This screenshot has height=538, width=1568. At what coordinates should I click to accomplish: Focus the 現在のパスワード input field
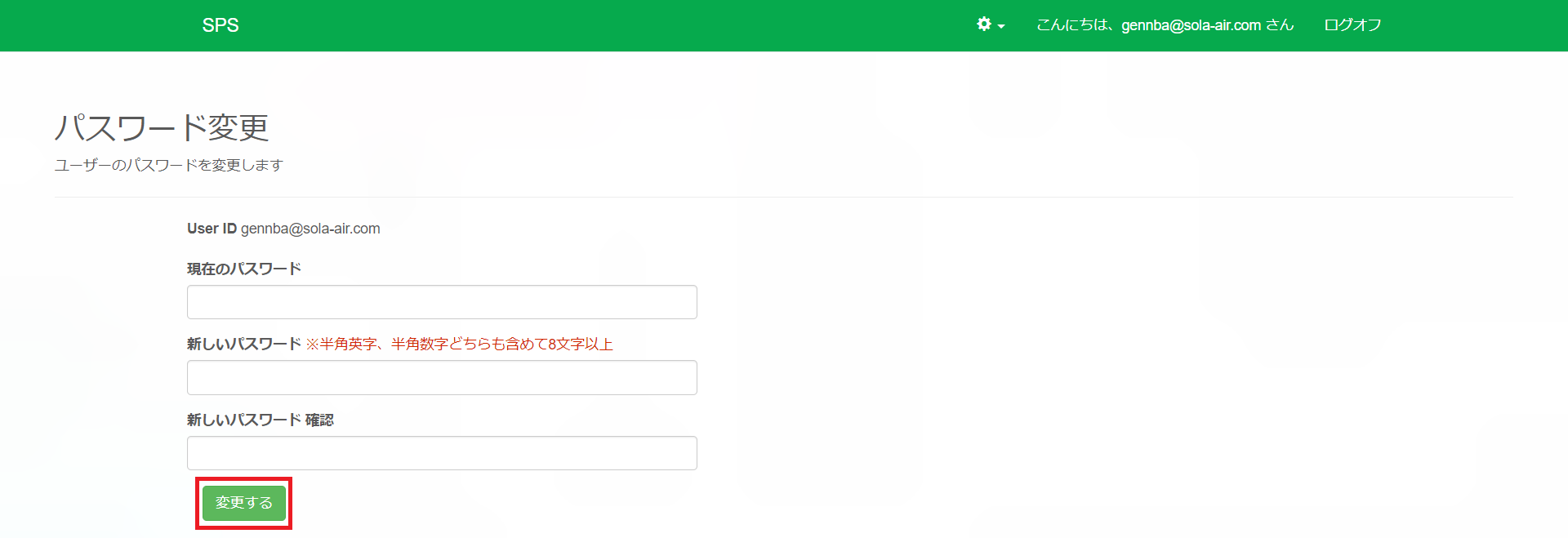coord(442,302)
